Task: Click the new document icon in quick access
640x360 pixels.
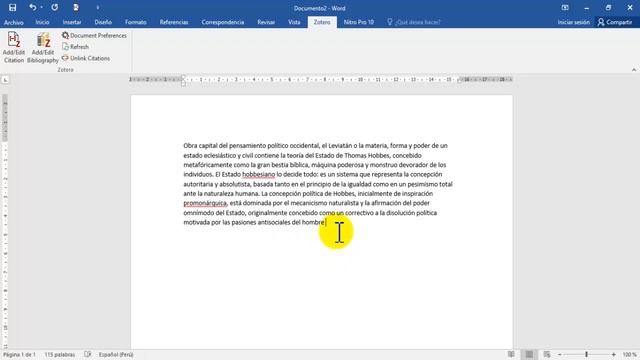Action: pos(76,7)
